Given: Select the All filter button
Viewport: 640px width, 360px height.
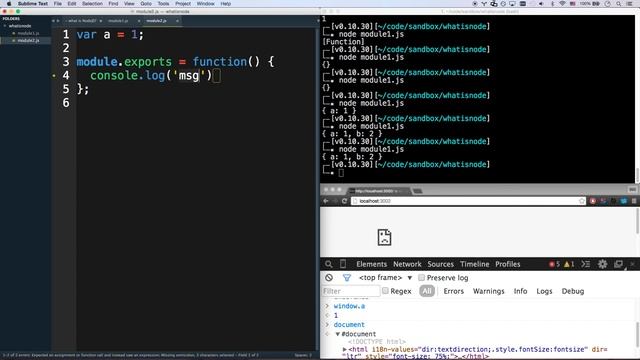Looking at the screenshot, I should click(427, 291).
